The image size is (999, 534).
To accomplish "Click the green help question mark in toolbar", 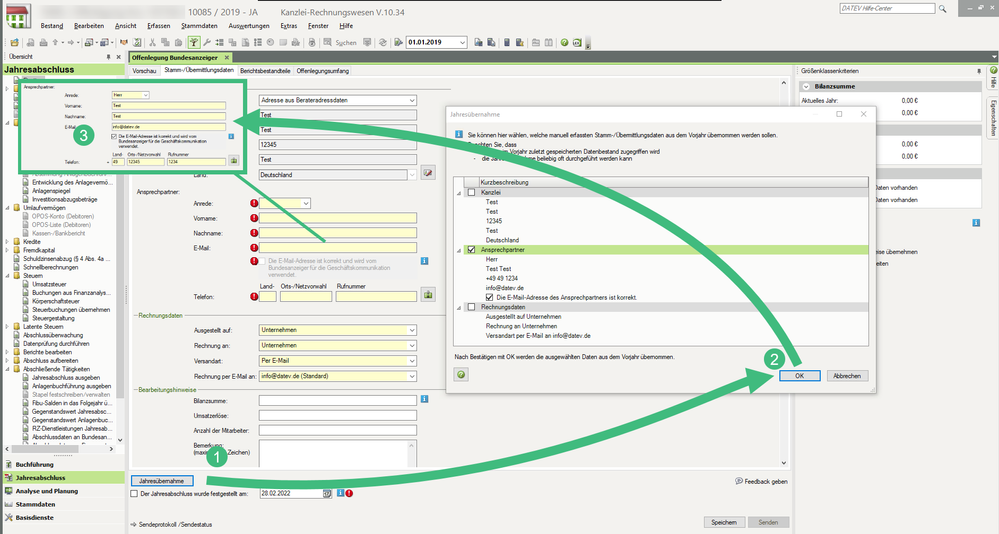I will point(564,43).
